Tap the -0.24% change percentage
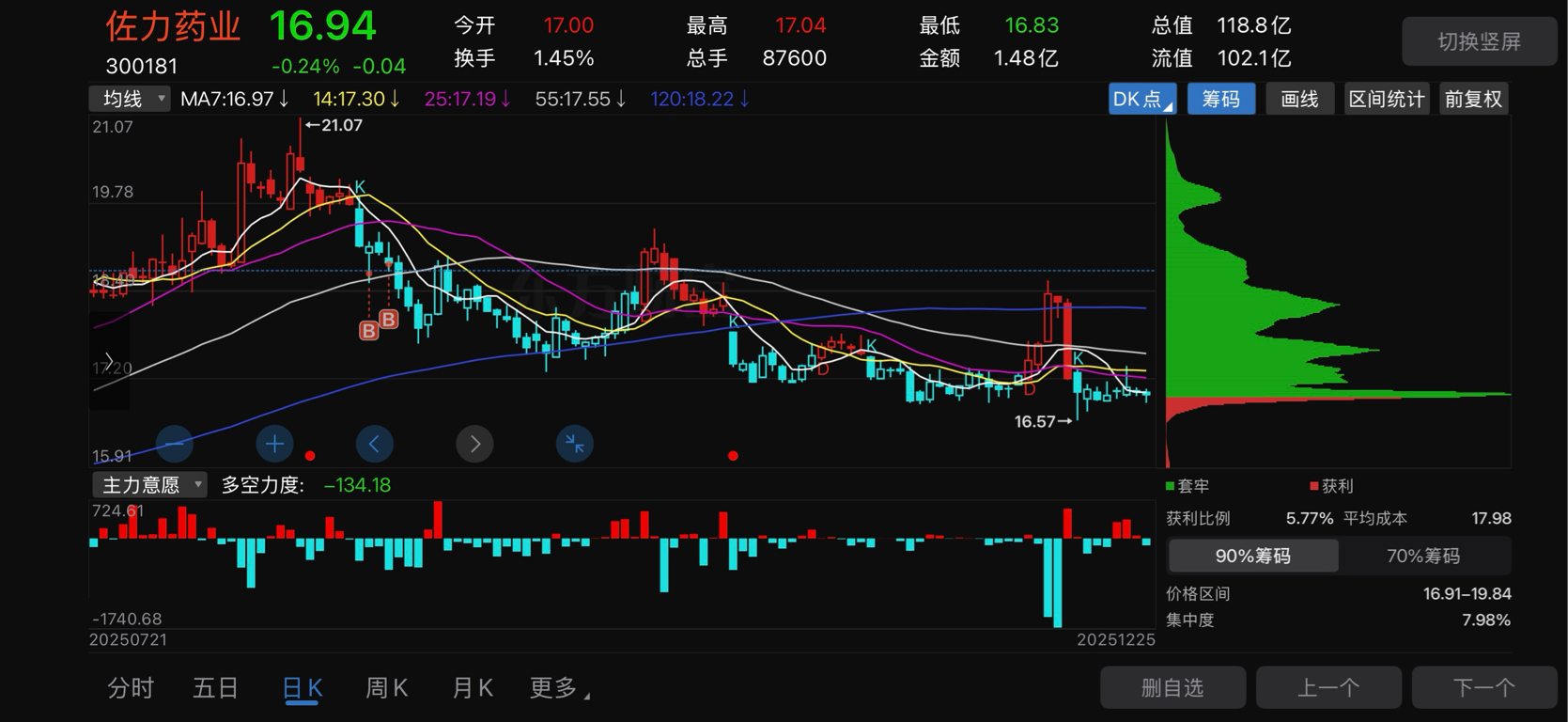 [305, 67]
